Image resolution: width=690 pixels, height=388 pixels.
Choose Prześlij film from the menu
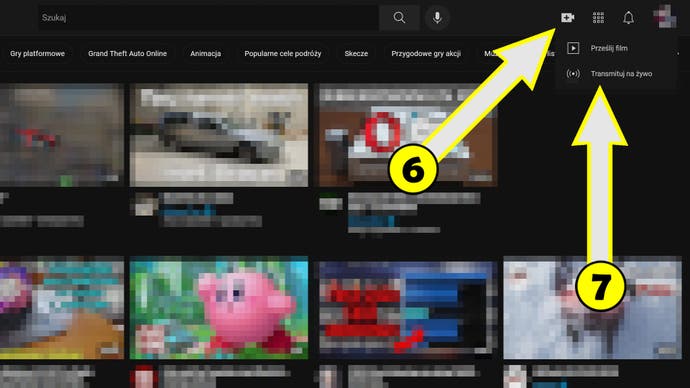(616, 48)
